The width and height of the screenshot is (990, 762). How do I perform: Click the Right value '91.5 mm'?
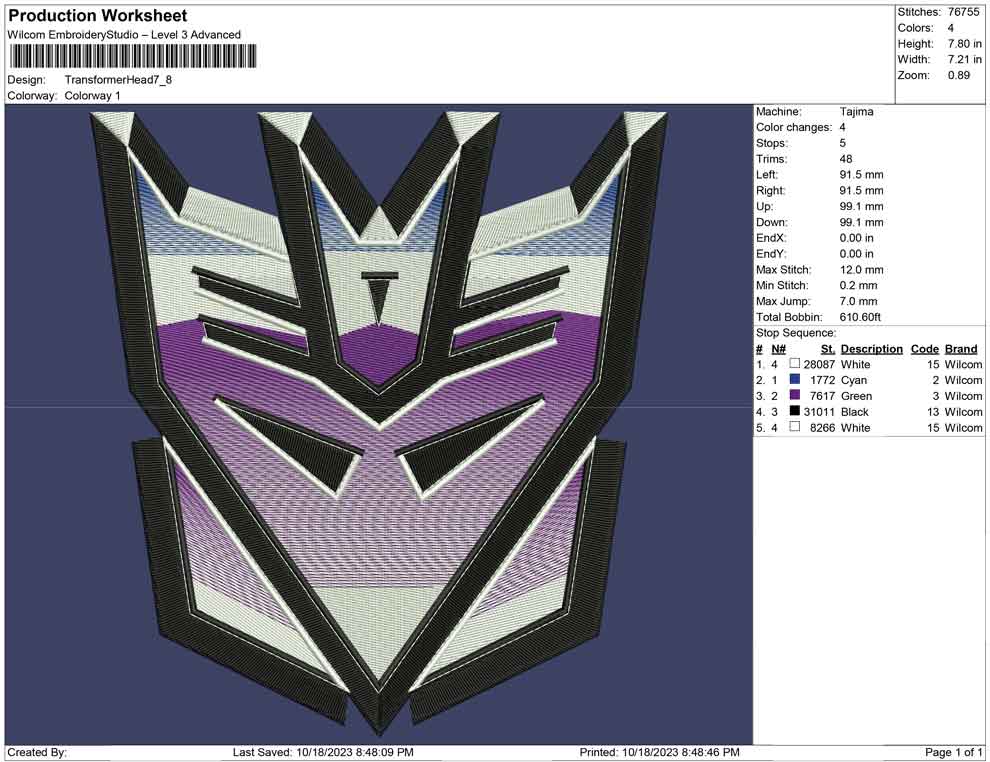point(861,191)
